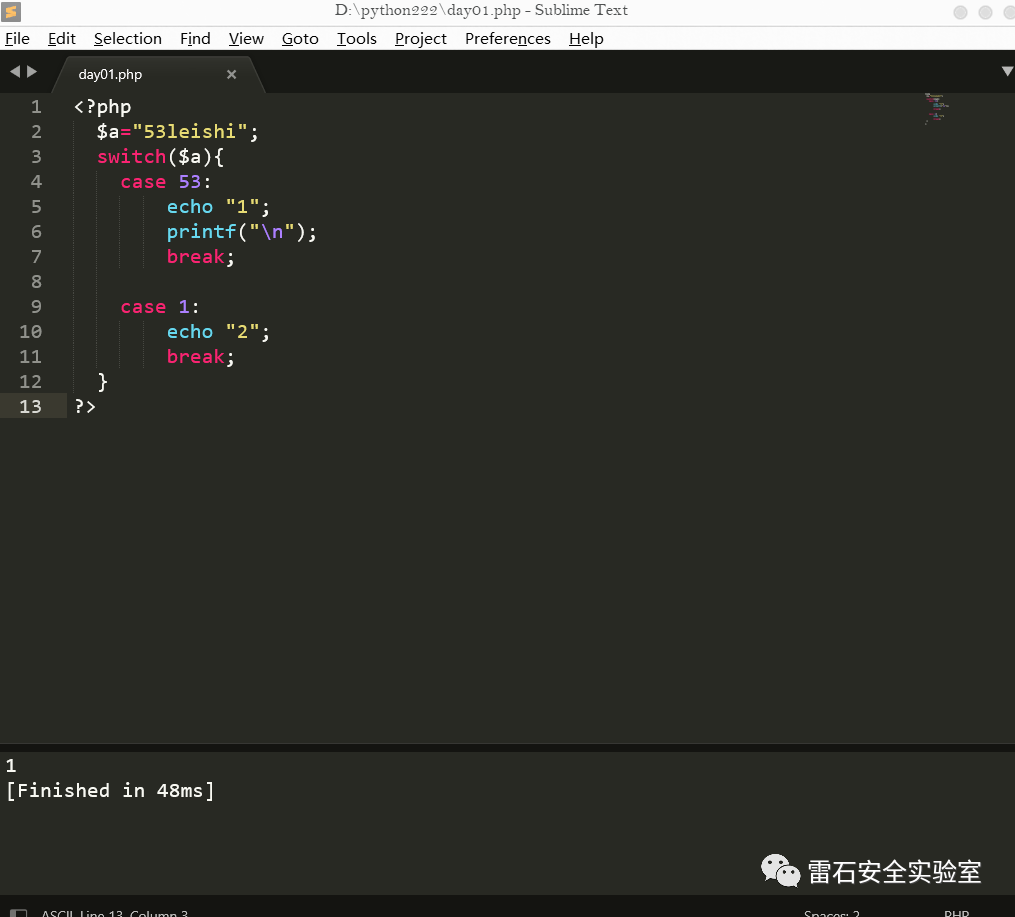Open the Spaces indentation selector in status bar
The height and width of the screenshot is (917, 1015).
(x=831, y=913)
